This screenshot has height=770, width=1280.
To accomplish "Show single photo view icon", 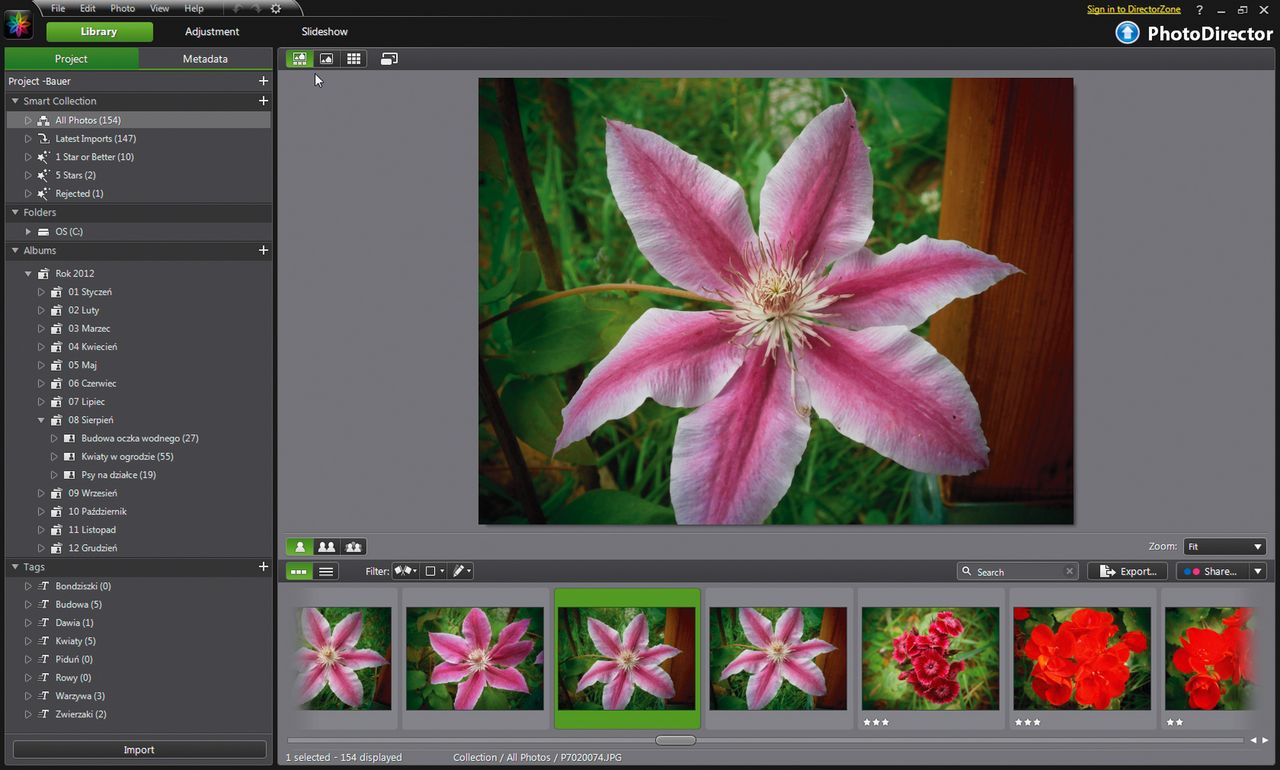I will pos(298,547).
